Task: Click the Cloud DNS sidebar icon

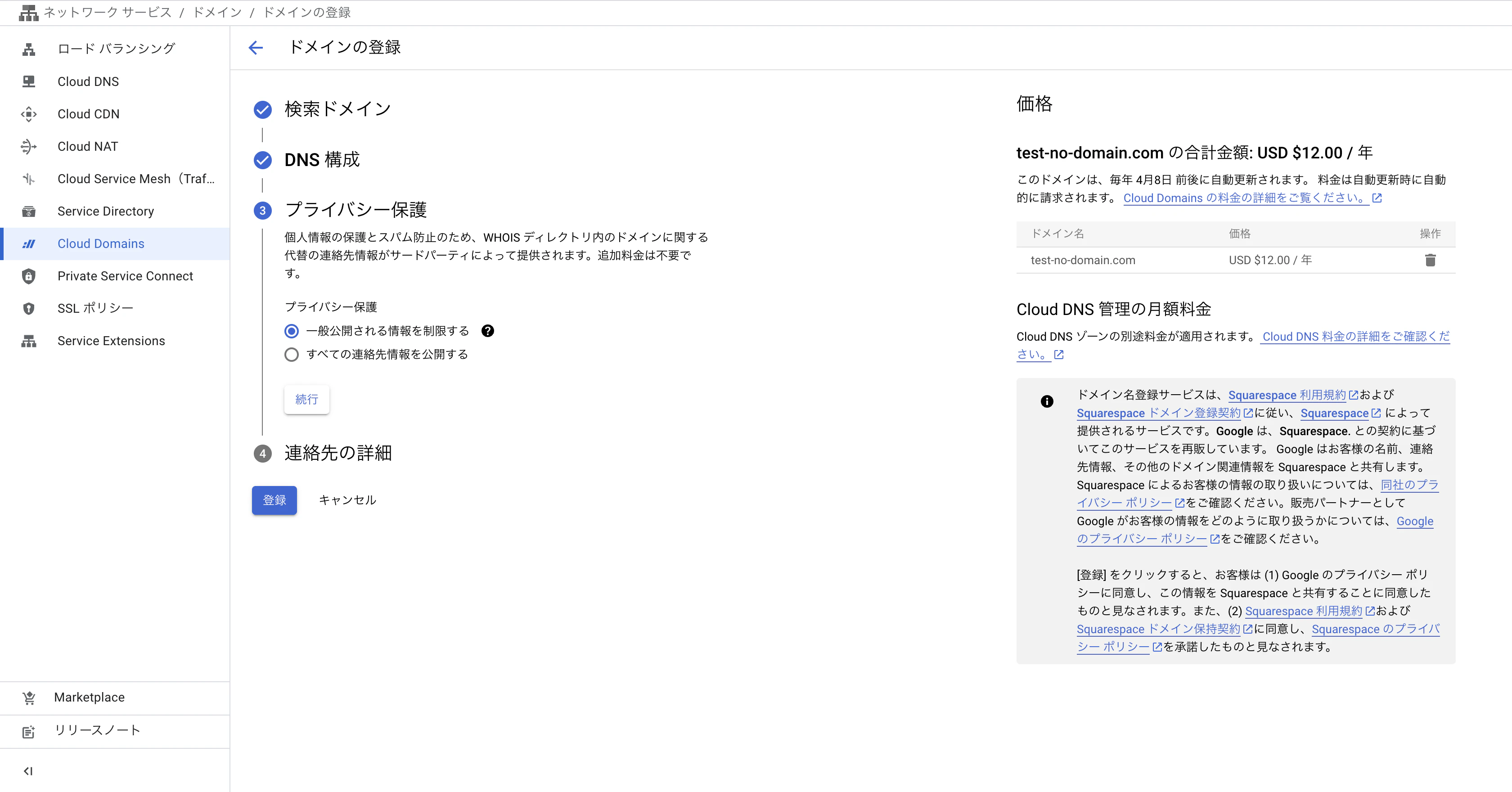Action: click(x=29, y=81)
